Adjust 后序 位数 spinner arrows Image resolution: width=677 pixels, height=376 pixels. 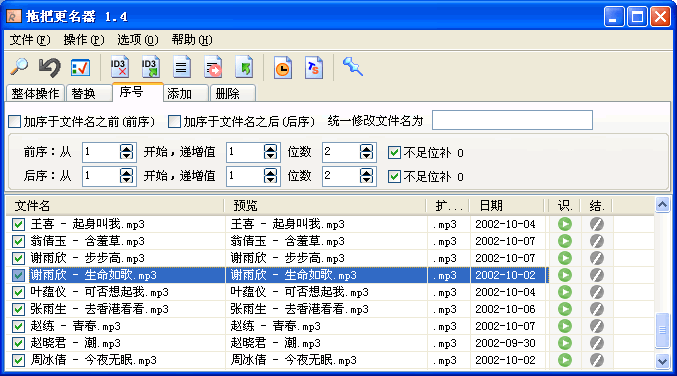click(366, 176)
